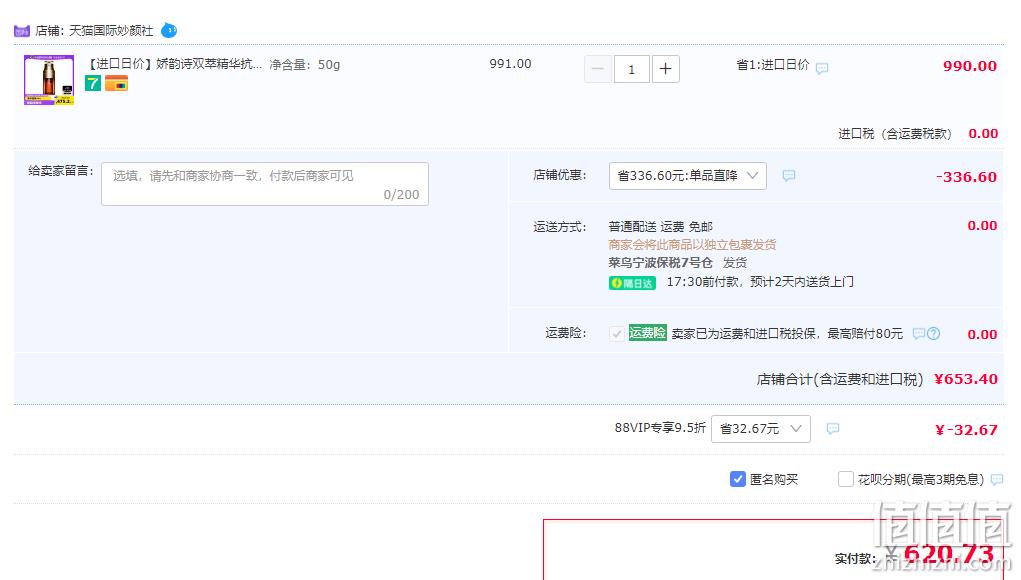Click the 给卖家留言 message text box
Screen dimensions: 1021x580
[x=265, y=184]
